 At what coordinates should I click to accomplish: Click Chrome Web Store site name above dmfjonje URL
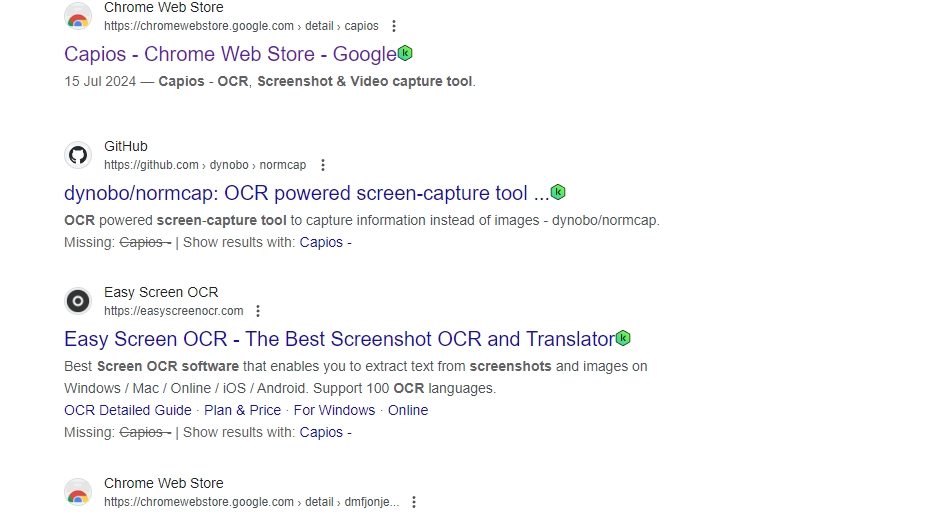164,483
